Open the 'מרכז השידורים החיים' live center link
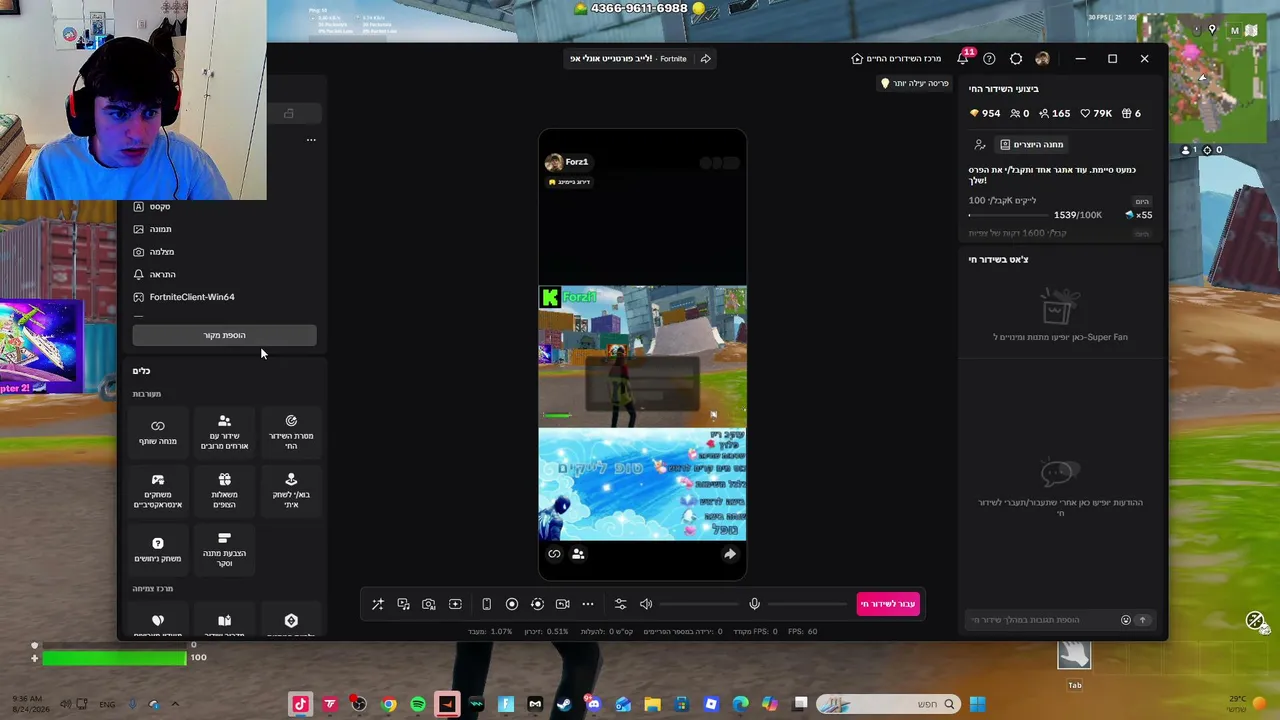The width and height of the screenshot is (1280, 720). (x=896, y=59)
